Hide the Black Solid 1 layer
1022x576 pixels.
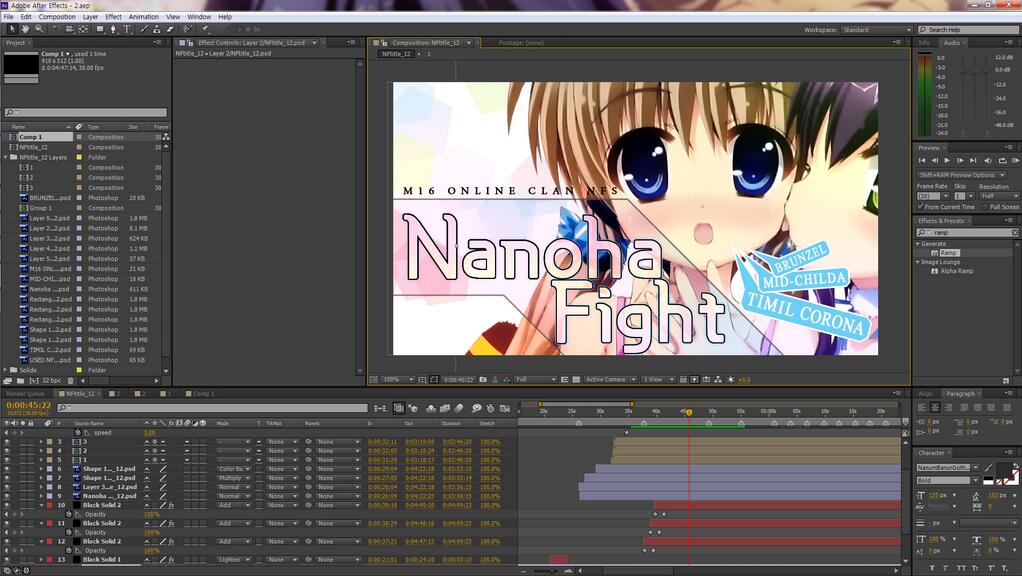(7, 560)
